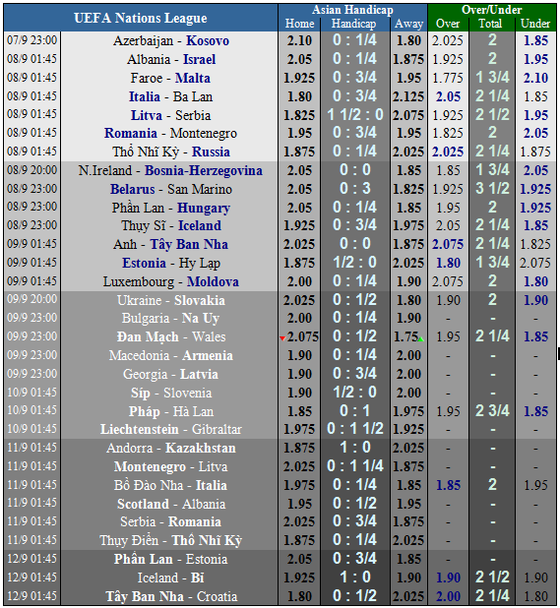Screen dimensions: 560x608
Task: Choose Over odds 2.075 for Anh match
Action: 448,244
